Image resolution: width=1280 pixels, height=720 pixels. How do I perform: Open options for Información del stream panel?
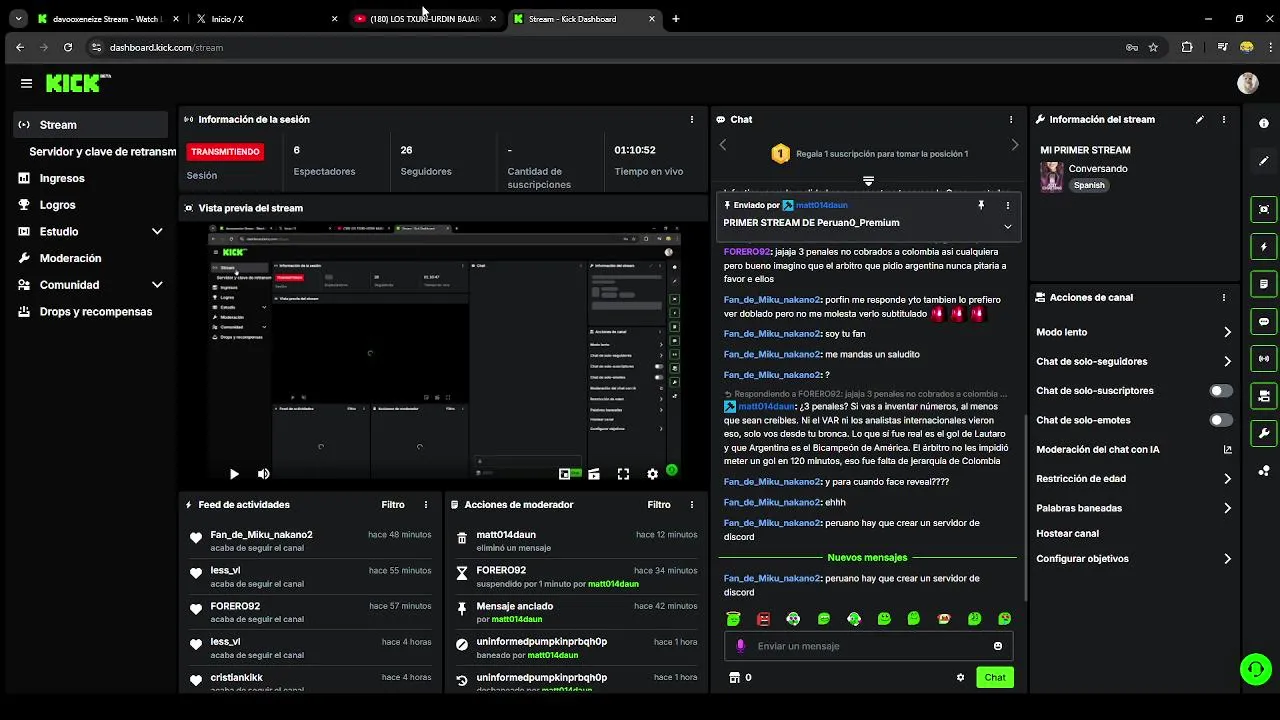[x=1224, y=119]
